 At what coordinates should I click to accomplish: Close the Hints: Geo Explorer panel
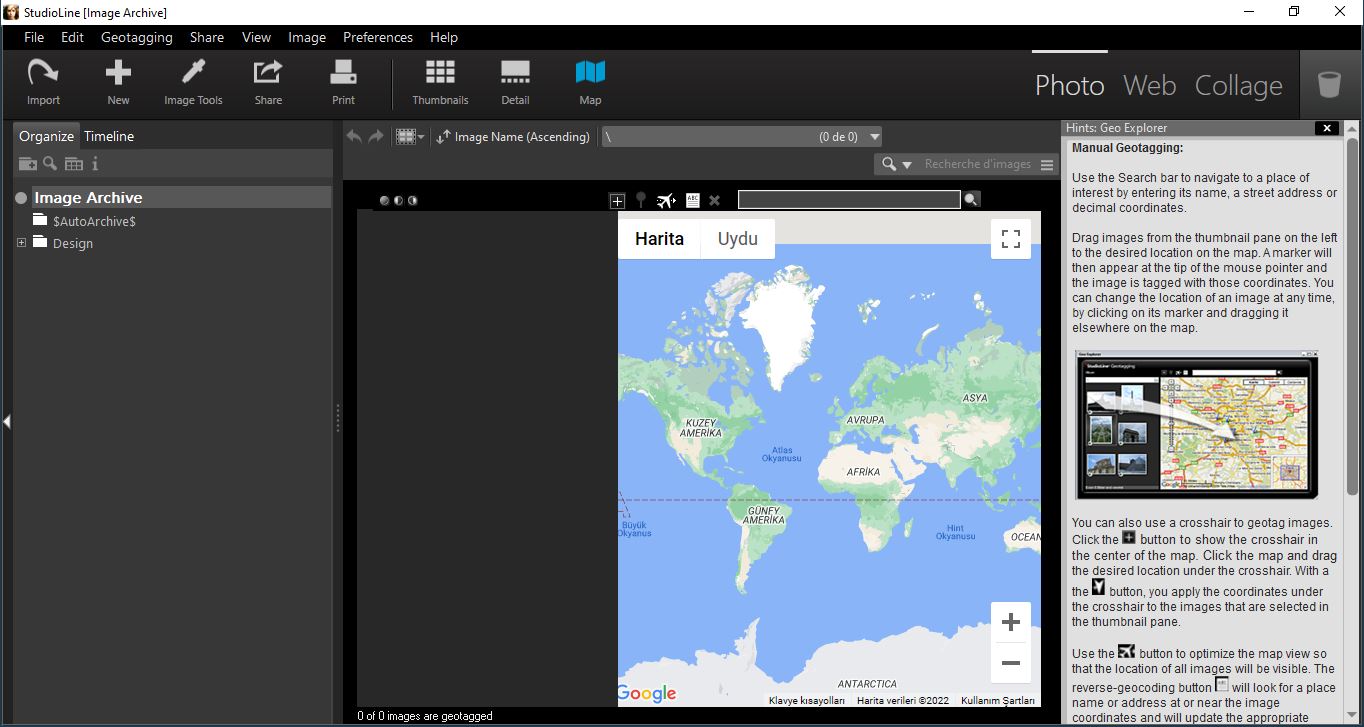click(x=1327, y=128)
